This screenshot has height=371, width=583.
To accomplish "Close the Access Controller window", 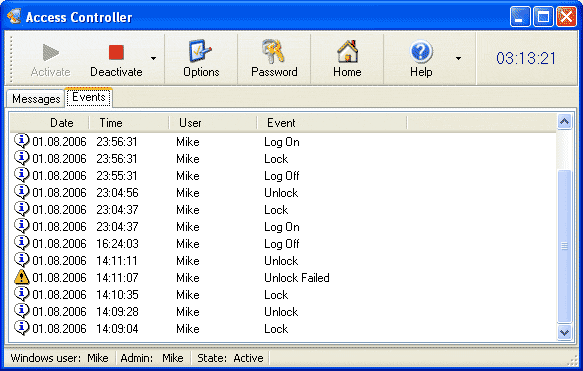I will coord(566,16).
